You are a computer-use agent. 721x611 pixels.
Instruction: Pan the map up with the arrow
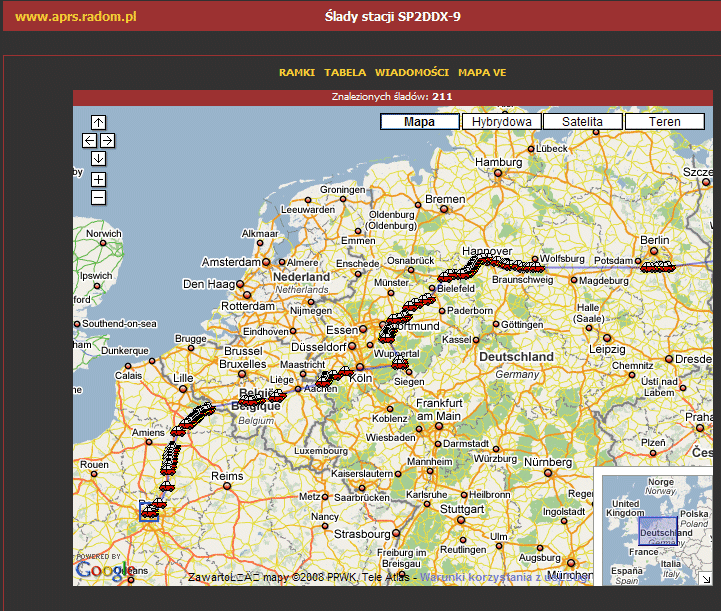pos(98,122)
